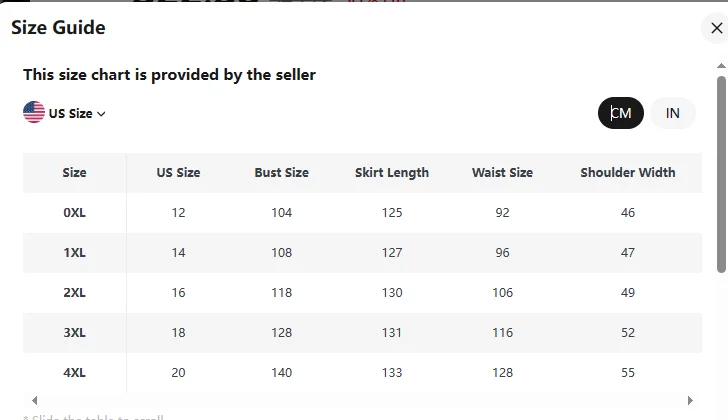Expand the US Size dropdown chevron
Image resolution: width=728 pixels, height=420 pixels.
[102, 114]
